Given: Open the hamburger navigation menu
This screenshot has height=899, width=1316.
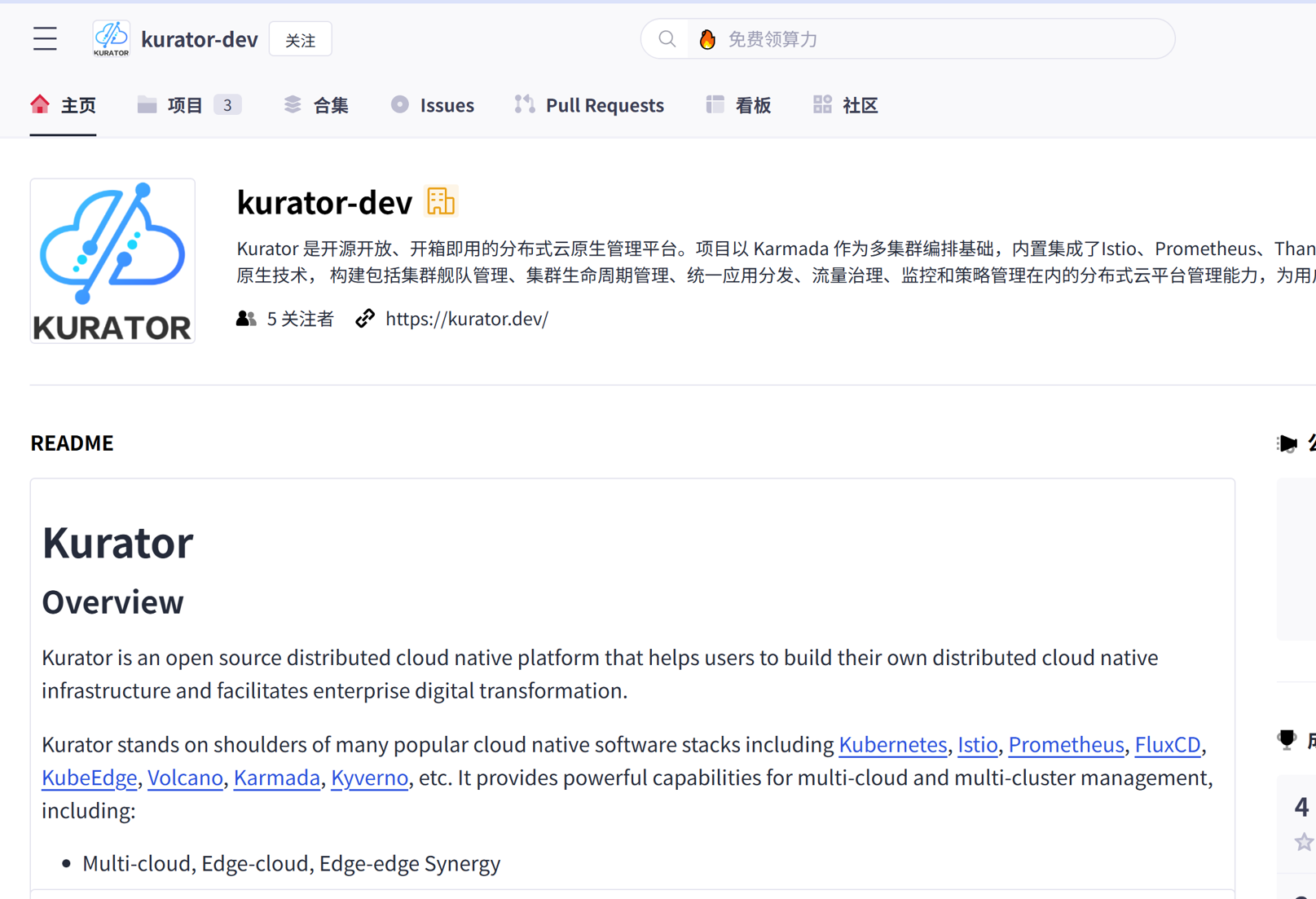Looking at the screenshot, I should pyautogui.click(x=45, y=38).
